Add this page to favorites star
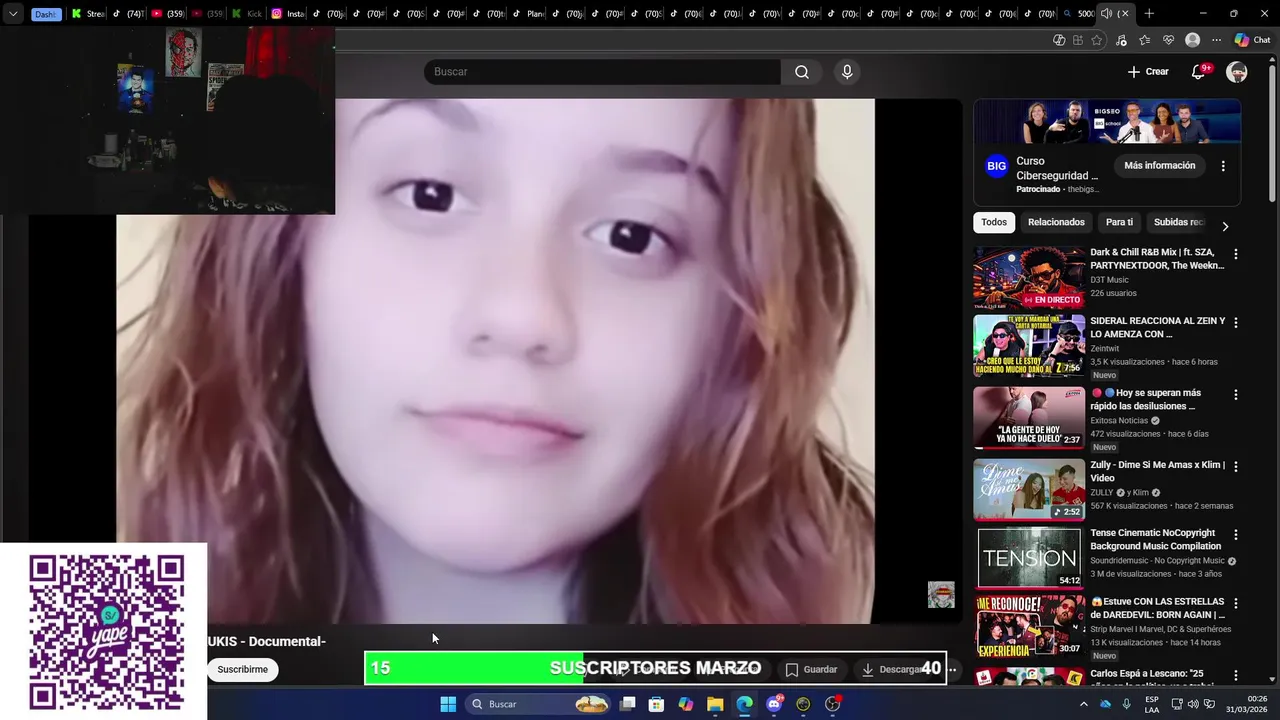Screen dimensions: 1280x720 [1097, 40]
